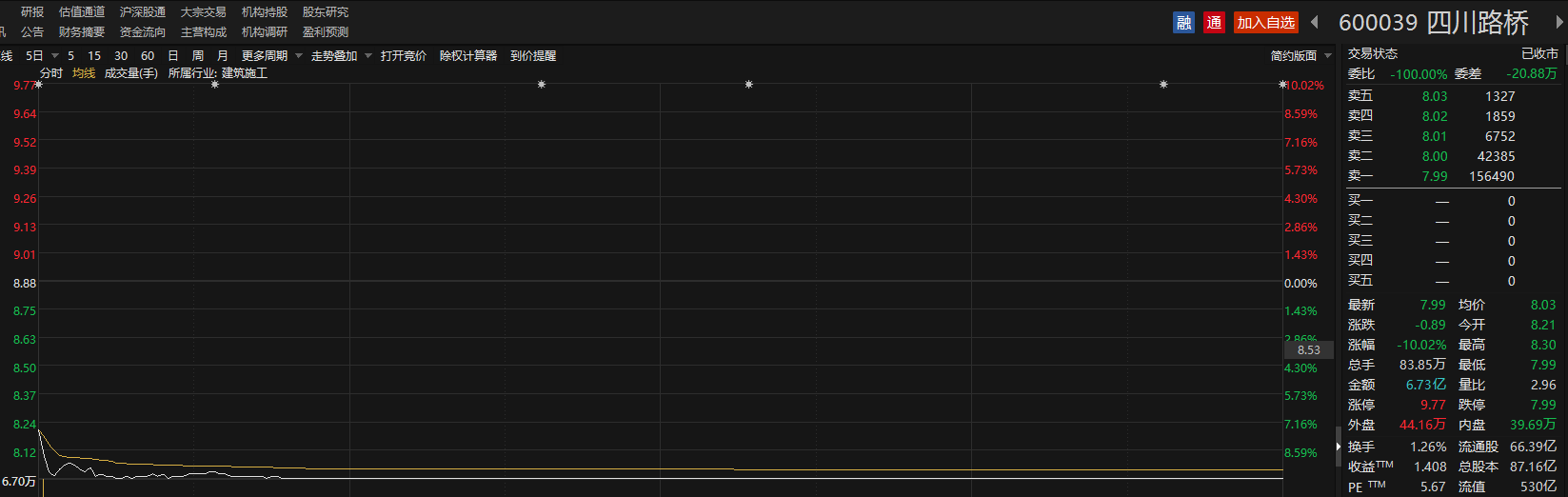This screenshot has height=497, width=1568.
Task: Click the 卖三 price 8.01
Action: 1435,136
